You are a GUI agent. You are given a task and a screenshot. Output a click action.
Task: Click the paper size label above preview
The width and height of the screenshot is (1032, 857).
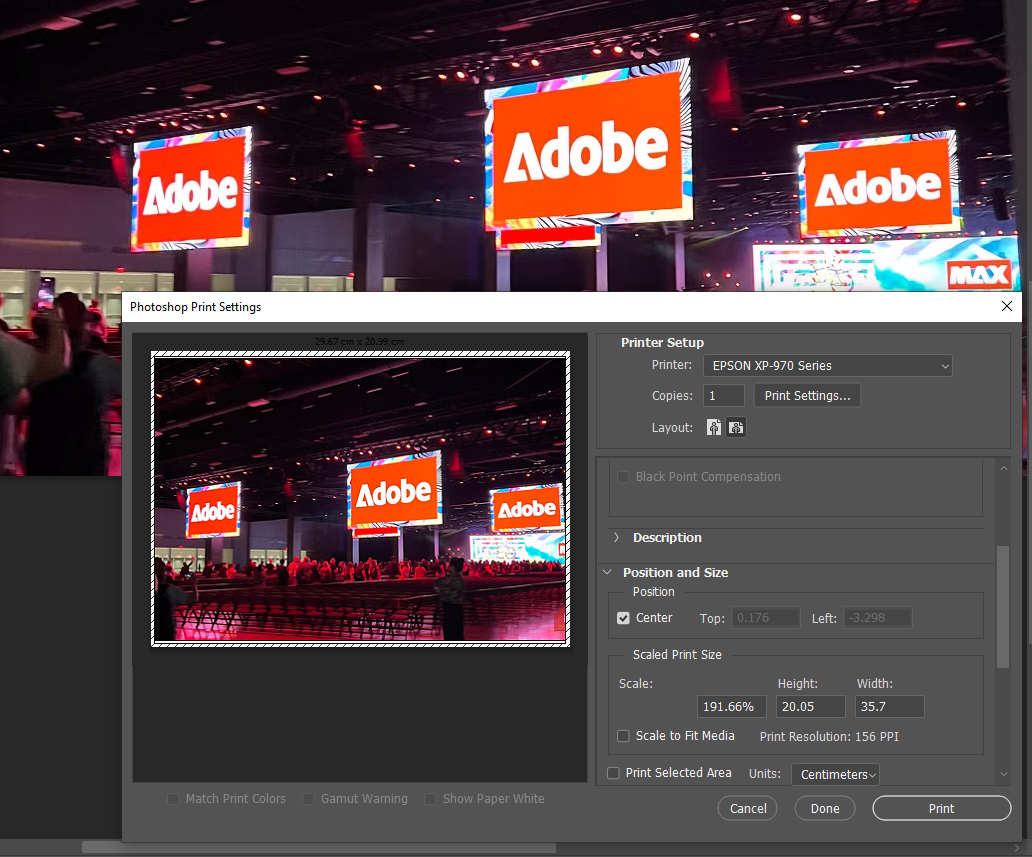(359, 342)
